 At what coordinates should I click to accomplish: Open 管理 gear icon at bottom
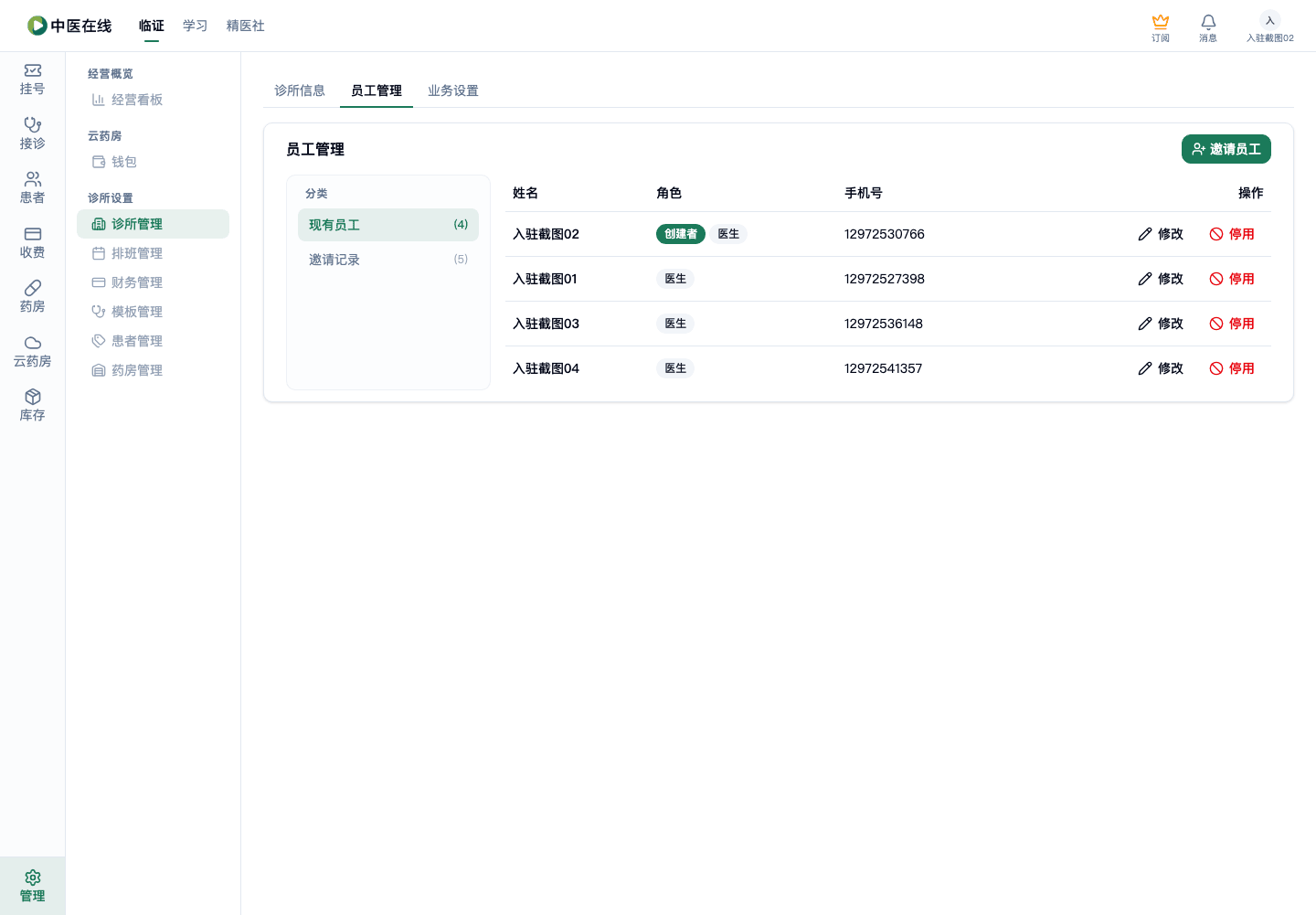point(33,878)
